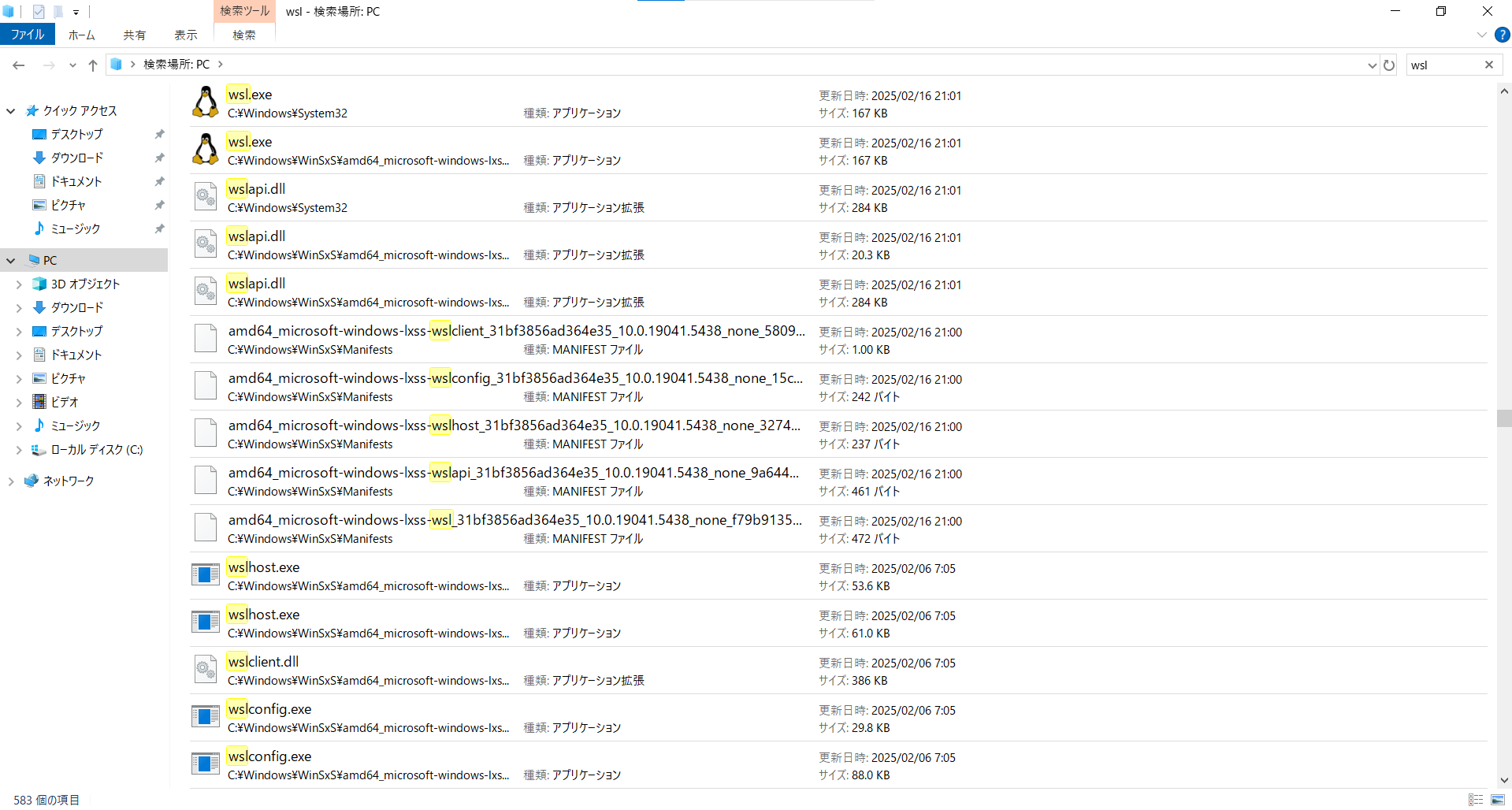Select wslhost.exe sized 61.0 KB

(838, 622)
